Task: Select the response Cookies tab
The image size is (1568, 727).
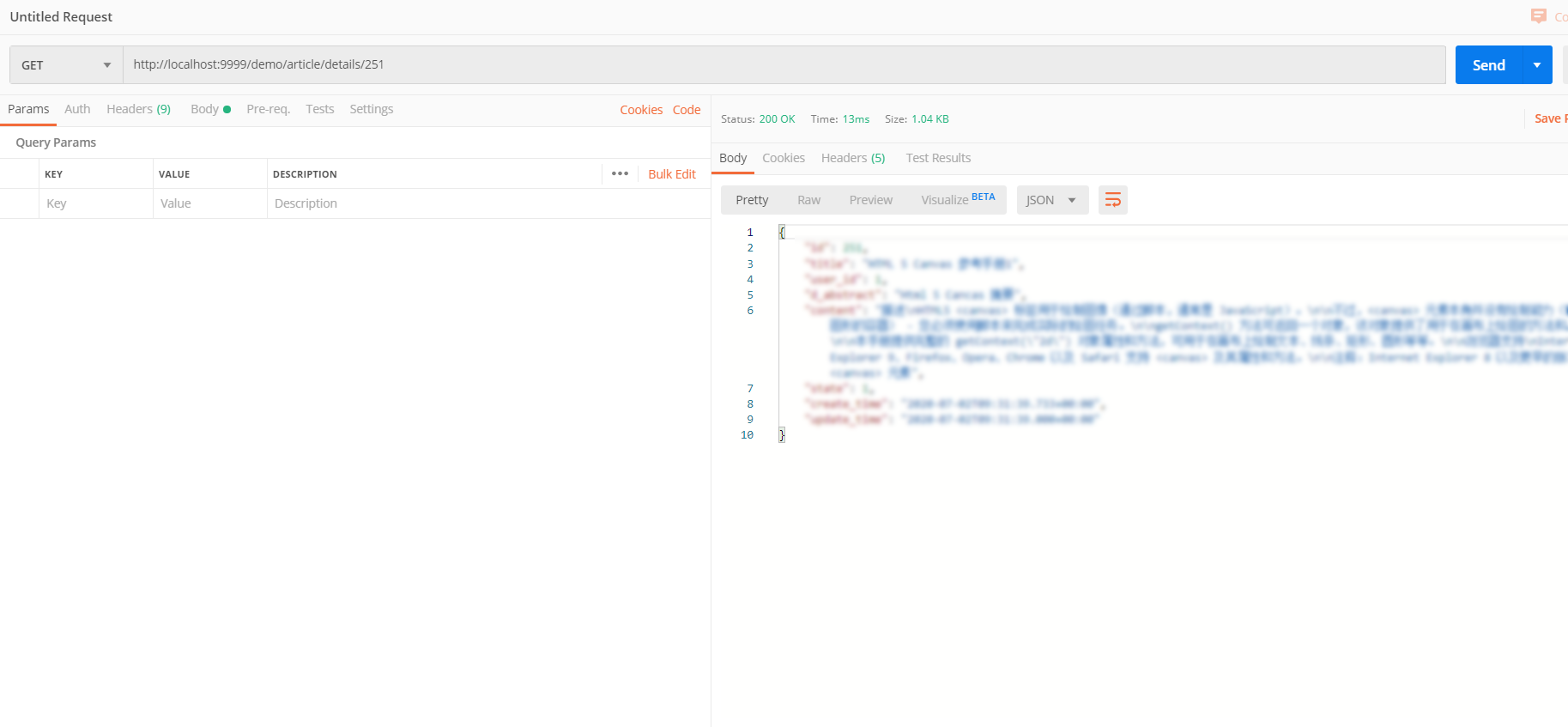Action: coord(784,158)
